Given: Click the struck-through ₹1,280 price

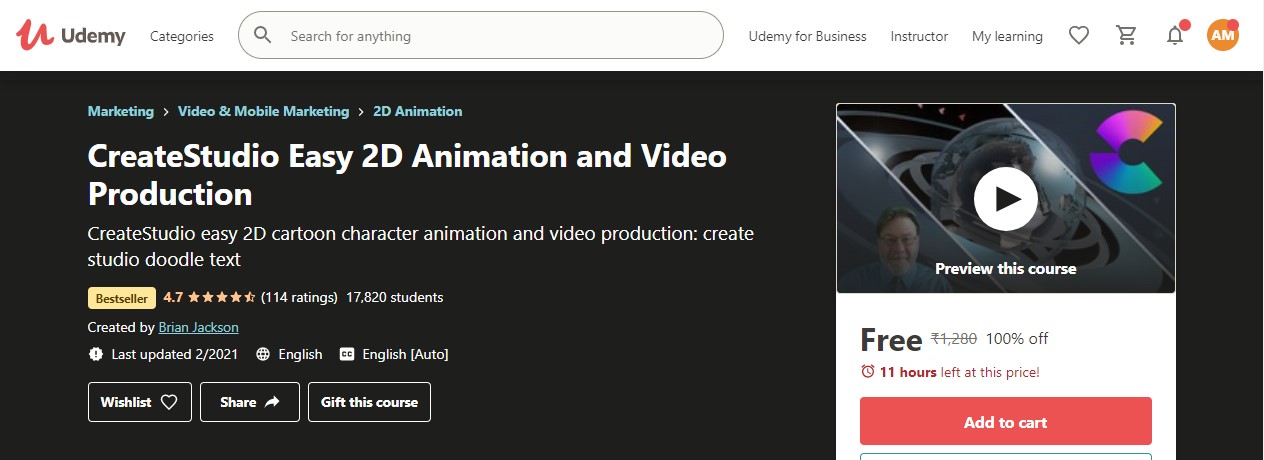Looking at the screenshot, I should click(x=954, y=339).
